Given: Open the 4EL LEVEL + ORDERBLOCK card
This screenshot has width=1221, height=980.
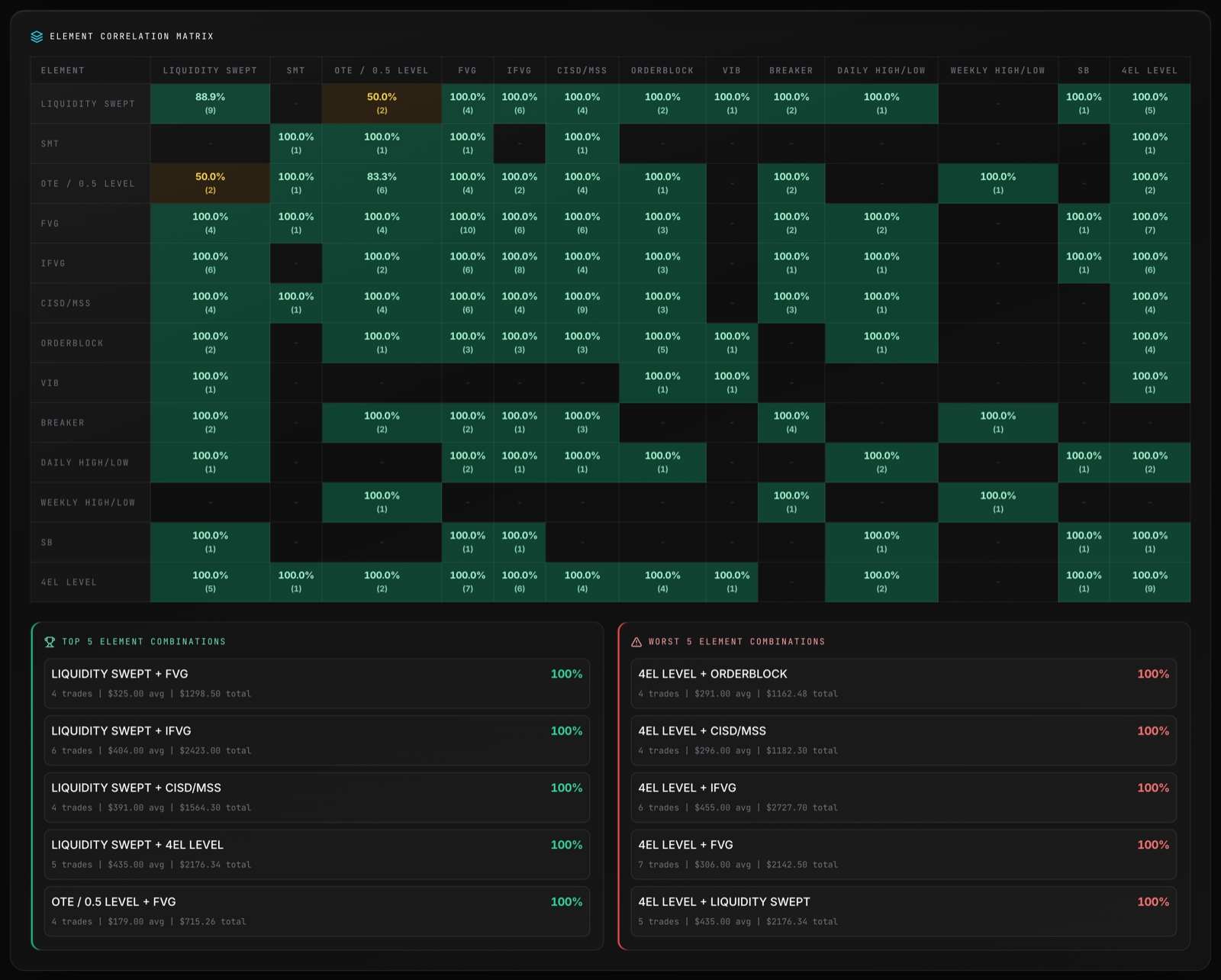Looking at the screenshot, I should tap(904, 683).
